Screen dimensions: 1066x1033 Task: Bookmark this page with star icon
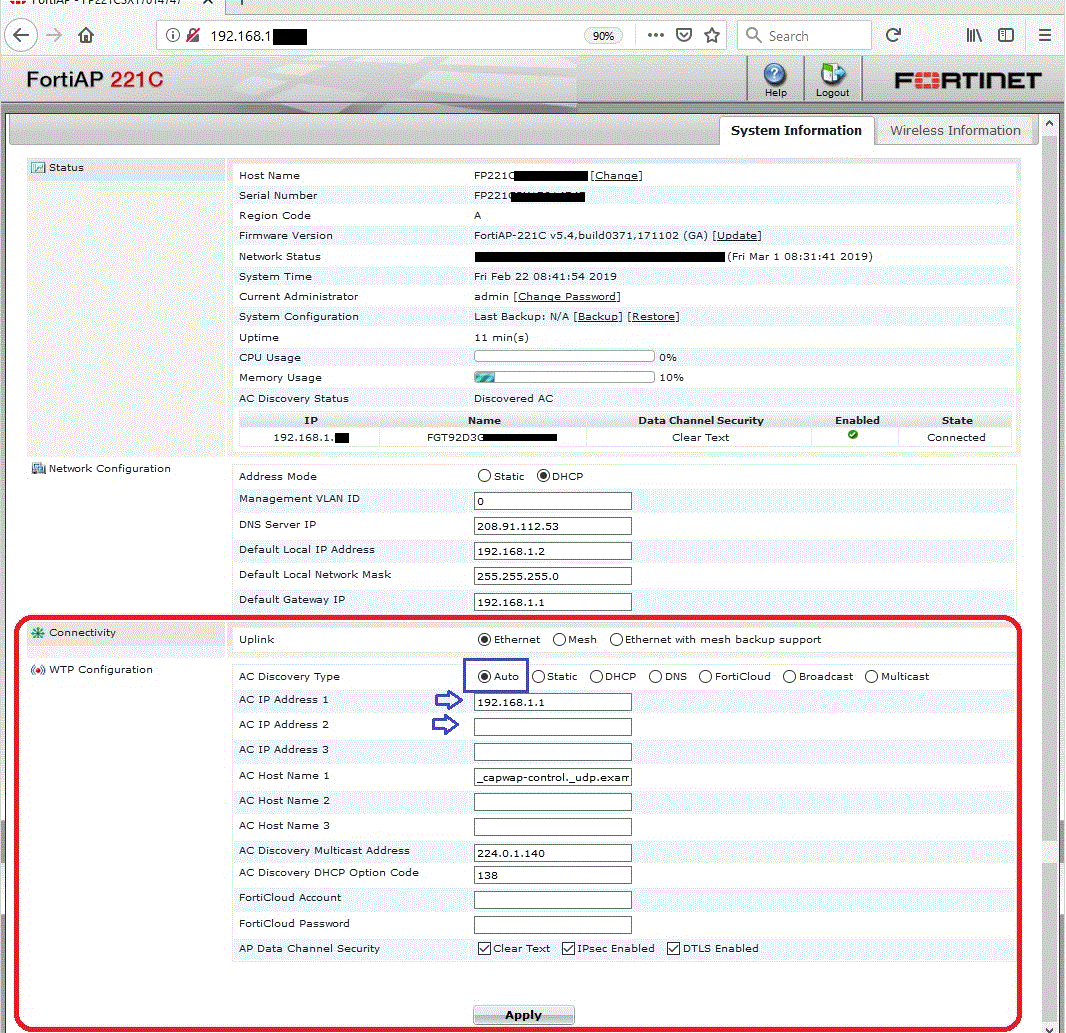[712, 35]
